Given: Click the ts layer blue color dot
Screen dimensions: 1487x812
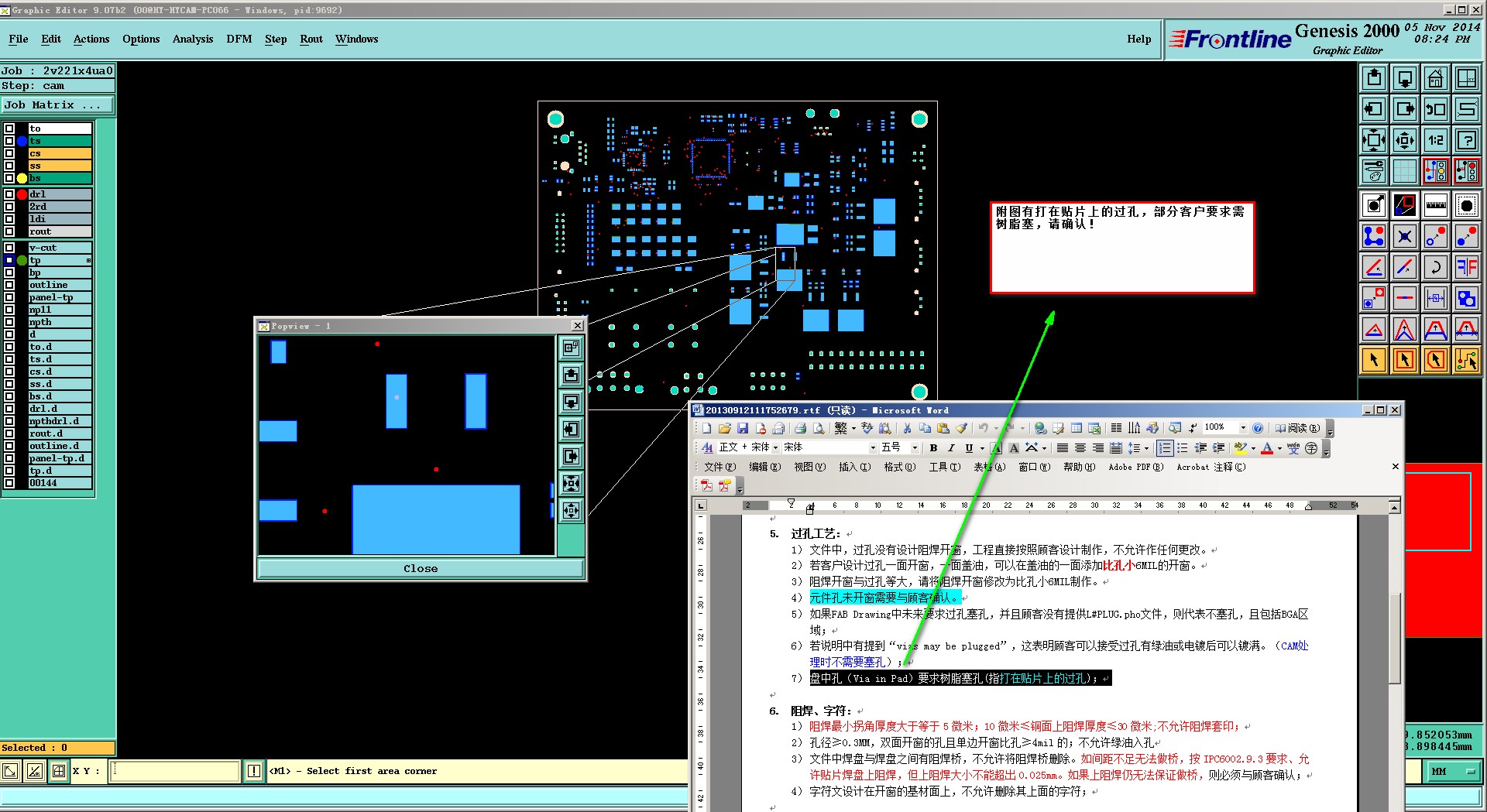Looking at the screenshot, I should point(22,141).
